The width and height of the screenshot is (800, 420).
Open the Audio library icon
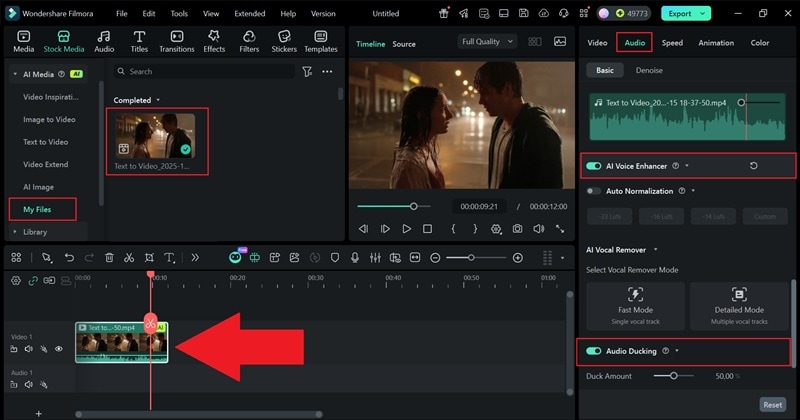pyautogui.click(x=104, y=41)
